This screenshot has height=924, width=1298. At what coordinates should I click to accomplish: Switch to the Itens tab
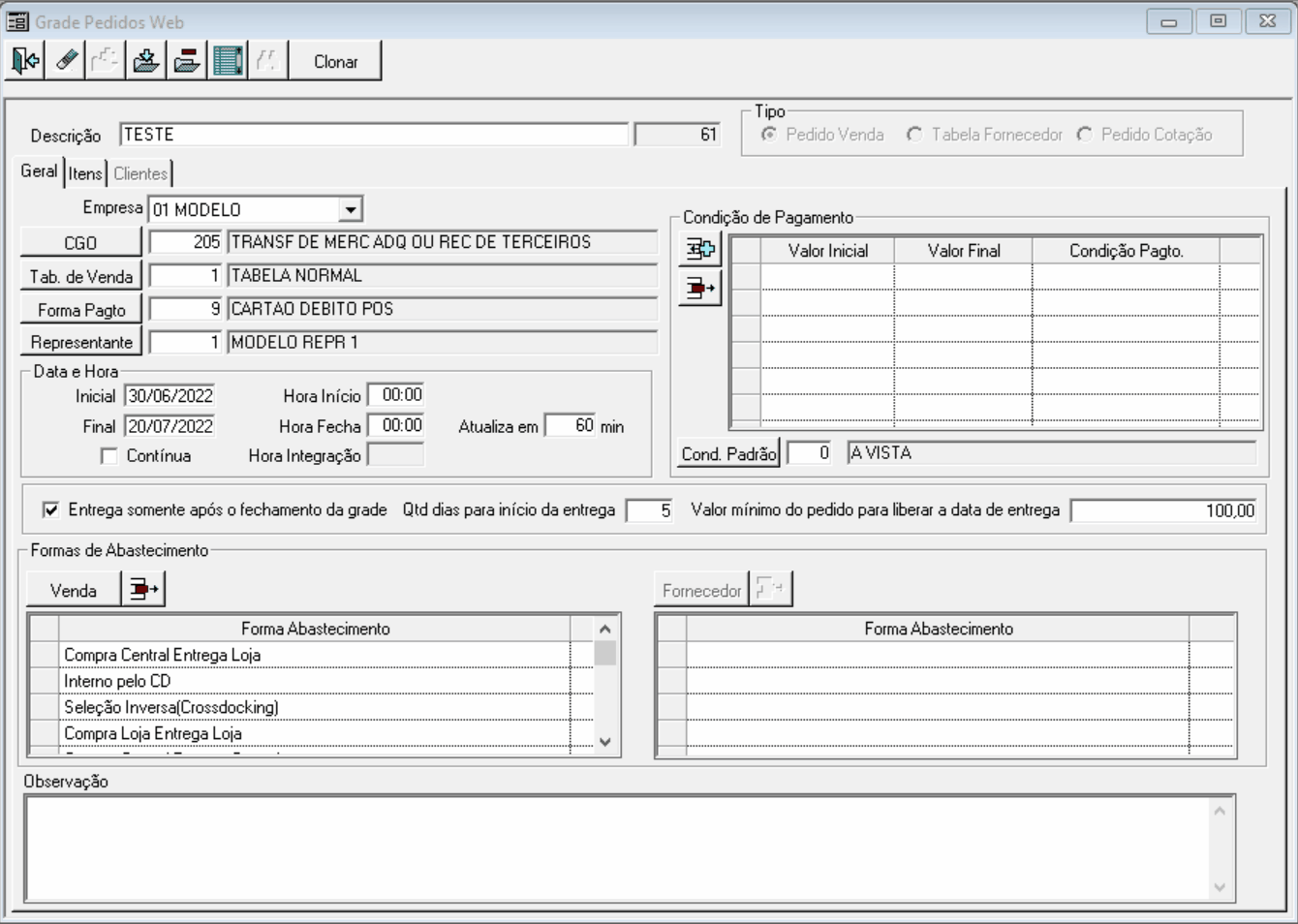coord(85,173)
